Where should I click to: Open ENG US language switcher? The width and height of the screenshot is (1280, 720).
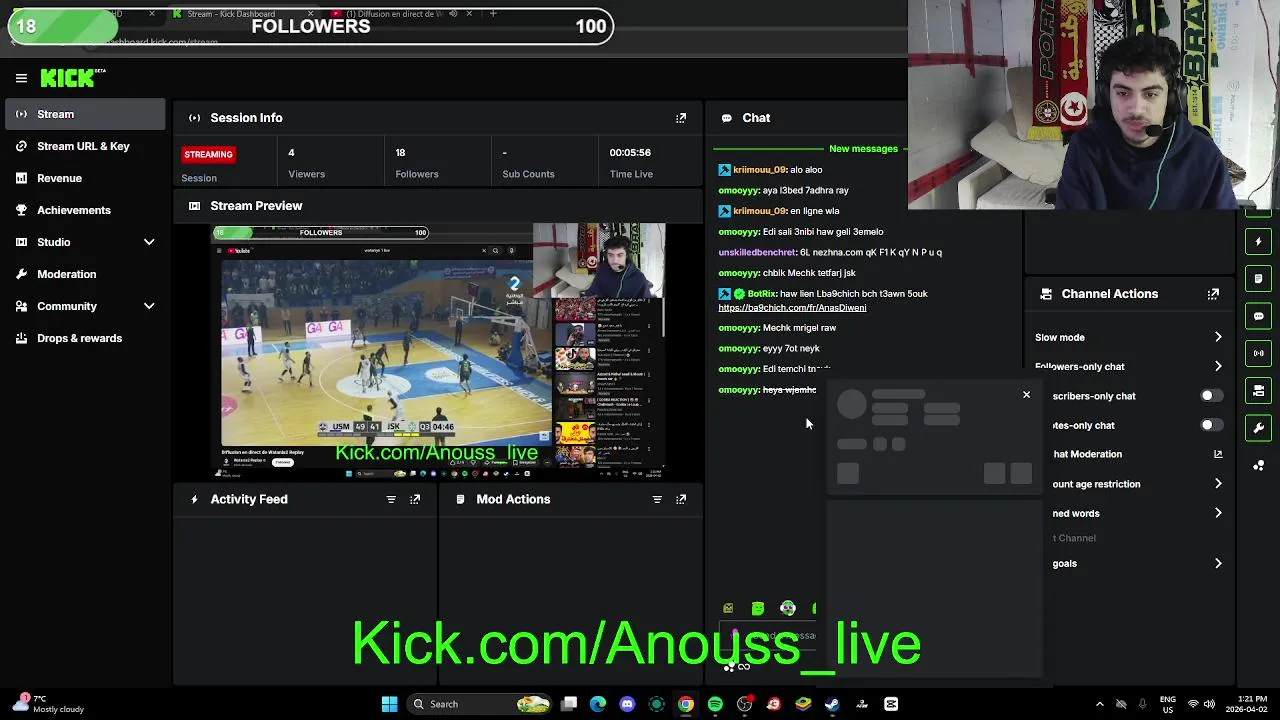tap(1168, 704)
